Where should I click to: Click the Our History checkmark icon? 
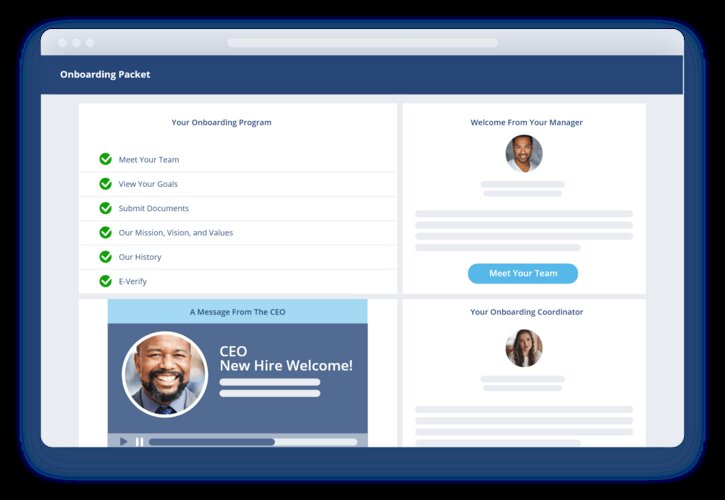pyautogui.click(x=105, y=257)
